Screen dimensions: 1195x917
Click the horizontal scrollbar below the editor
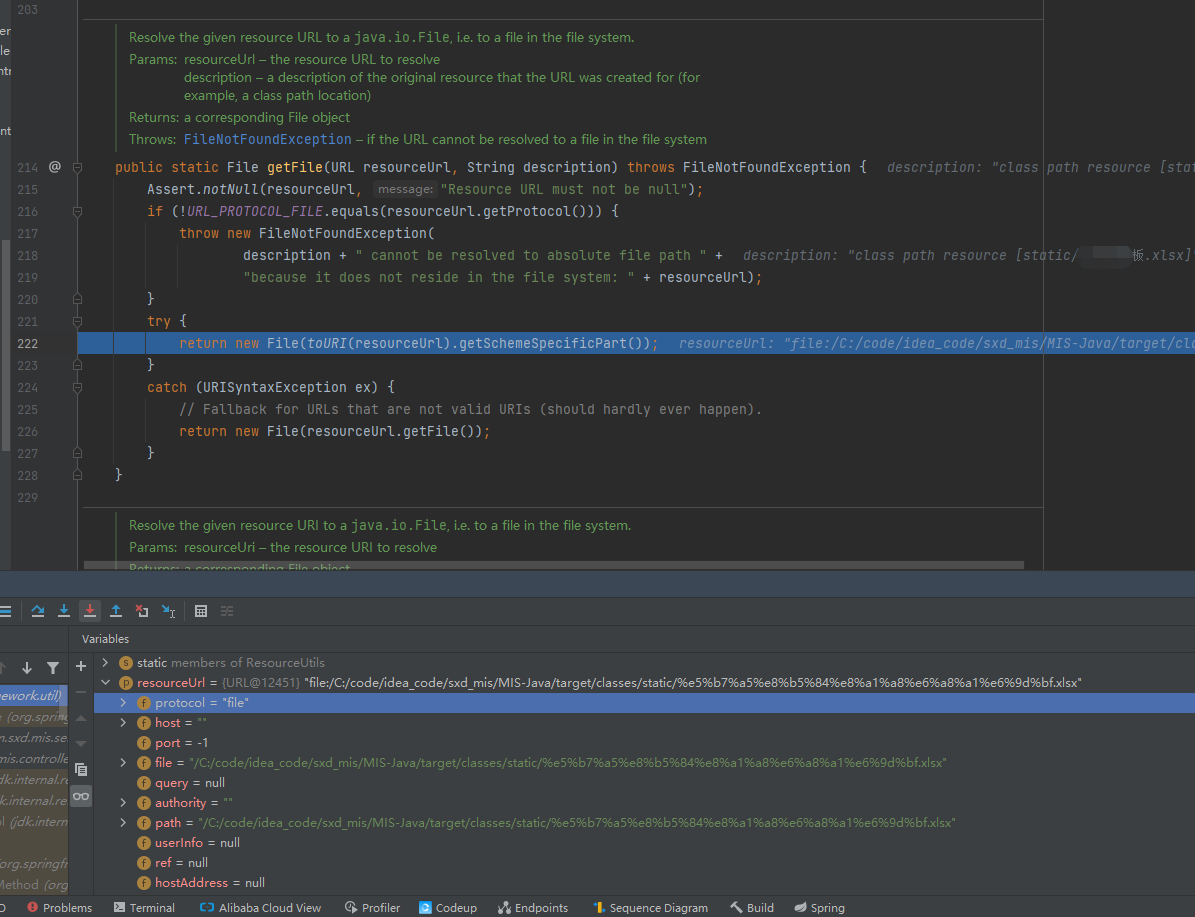[x=550, y=568]
